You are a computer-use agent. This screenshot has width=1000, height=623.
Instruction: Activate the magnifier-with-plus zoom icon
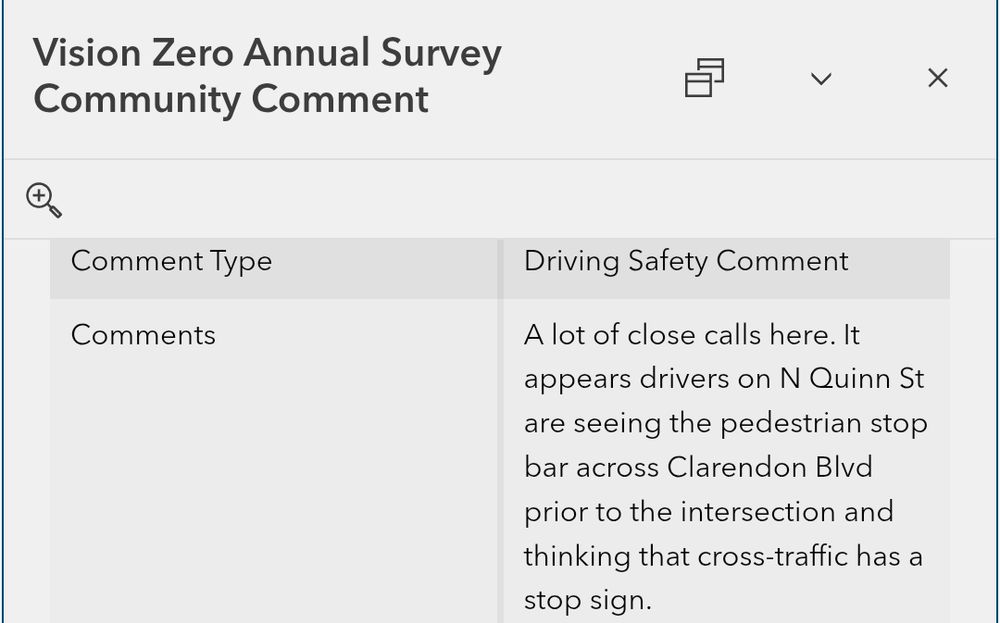pos(43,200)
